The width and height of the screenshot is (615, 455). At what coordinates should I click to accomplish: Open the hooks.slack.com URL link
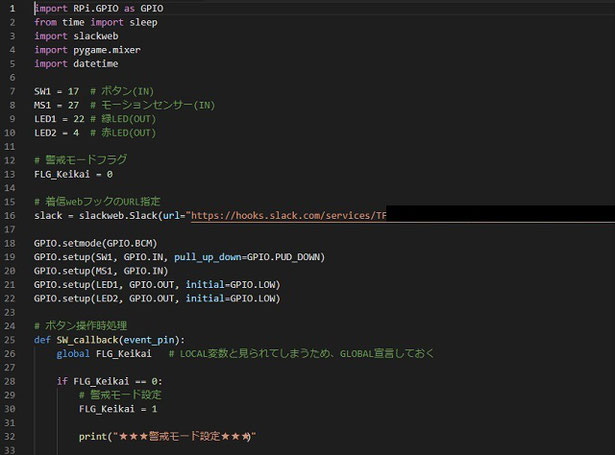pyautogui.click(x=289, y=215)
